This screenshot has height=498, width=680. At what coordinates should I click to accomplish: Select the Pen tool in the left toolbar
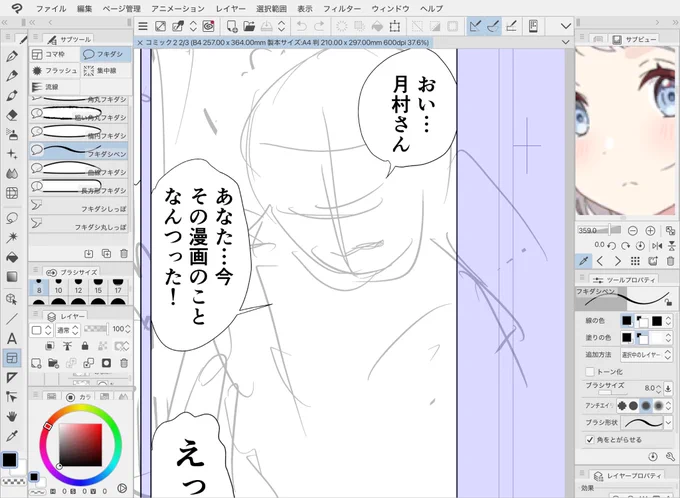[12, 56]
